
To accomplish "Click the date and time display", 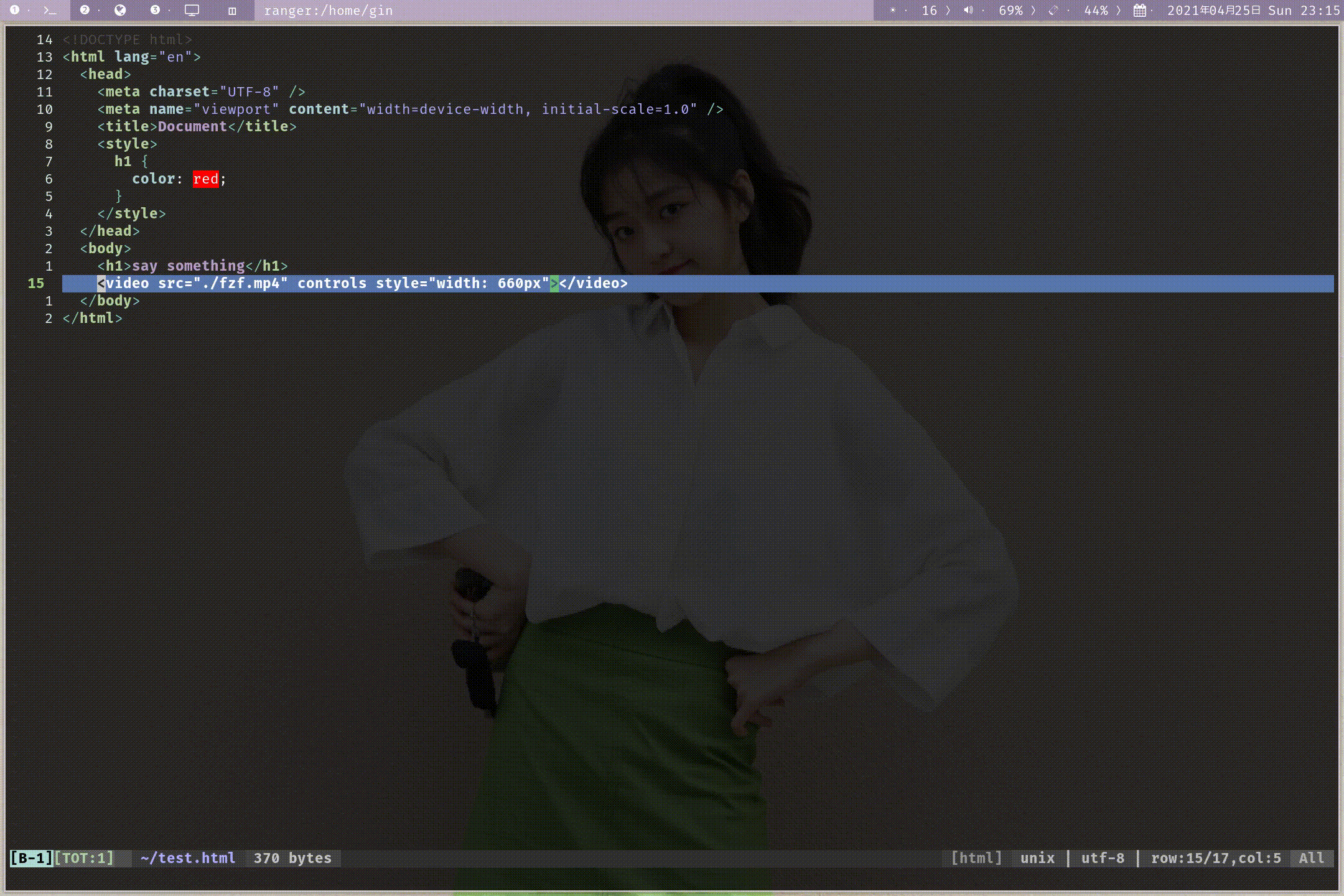I will [x=1253, y=11].
